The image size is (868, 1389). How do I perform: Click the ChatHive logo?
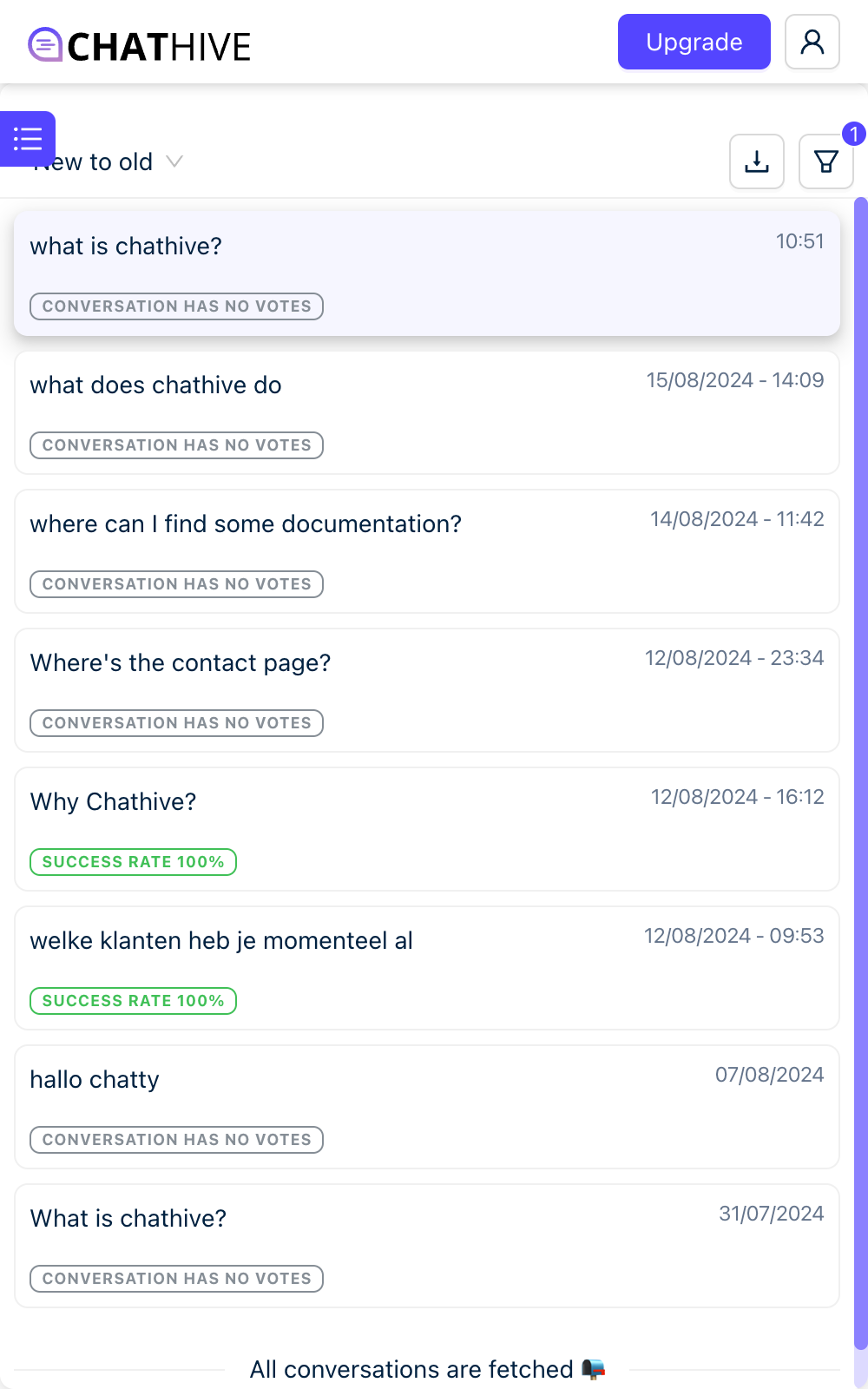[140, 46]
